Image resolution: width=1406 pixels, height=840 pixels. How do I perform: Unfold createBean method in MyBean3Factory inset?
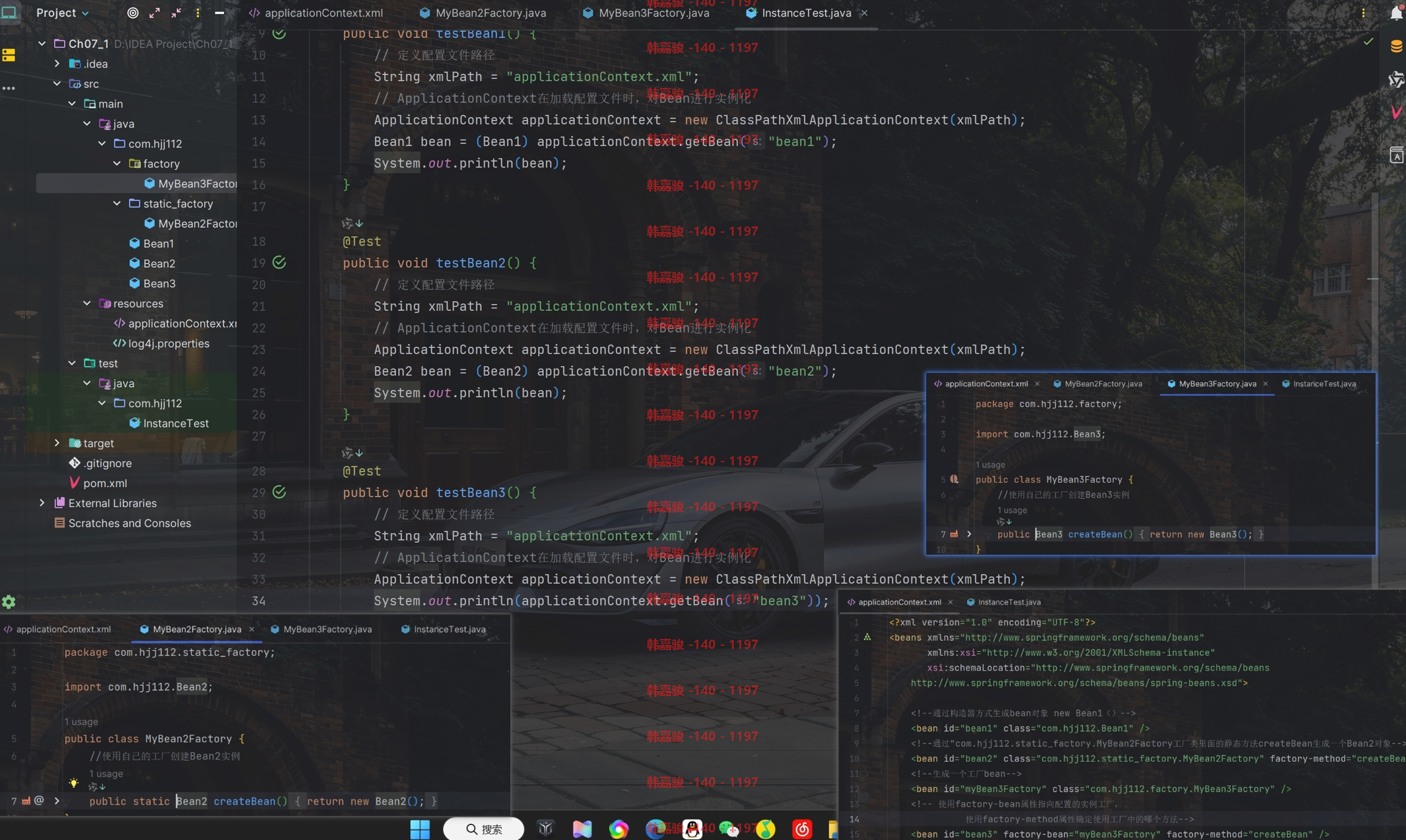point(969,534)
